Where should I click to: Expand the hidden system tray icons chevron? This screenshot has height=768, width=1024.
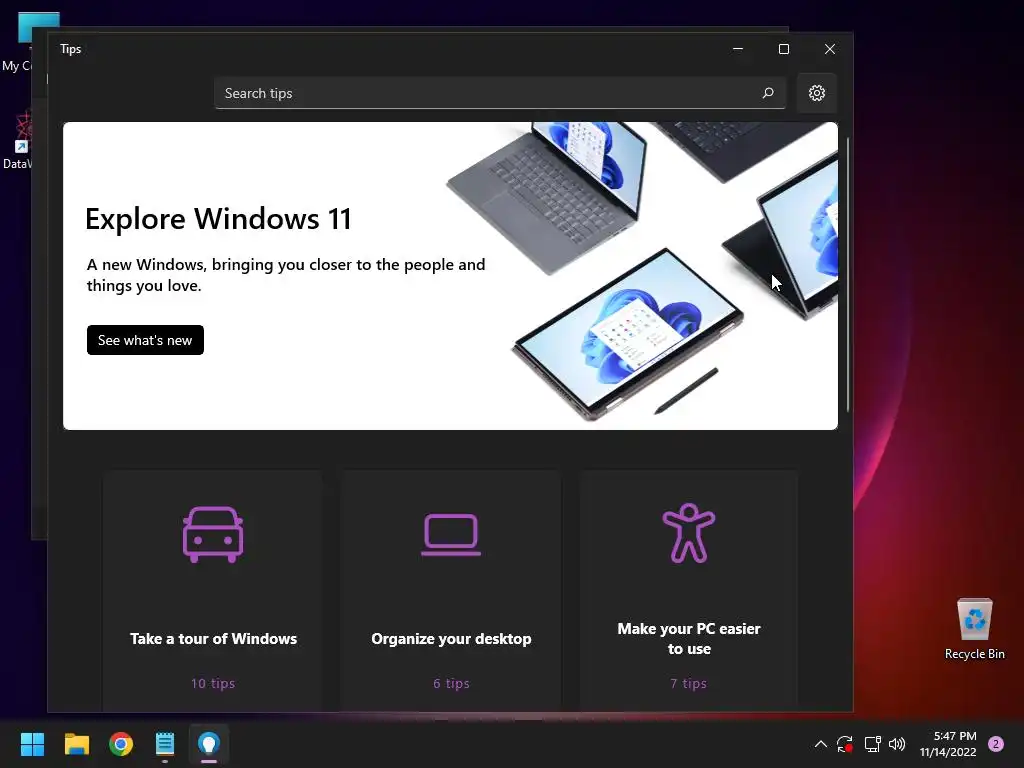click(821, 744)
